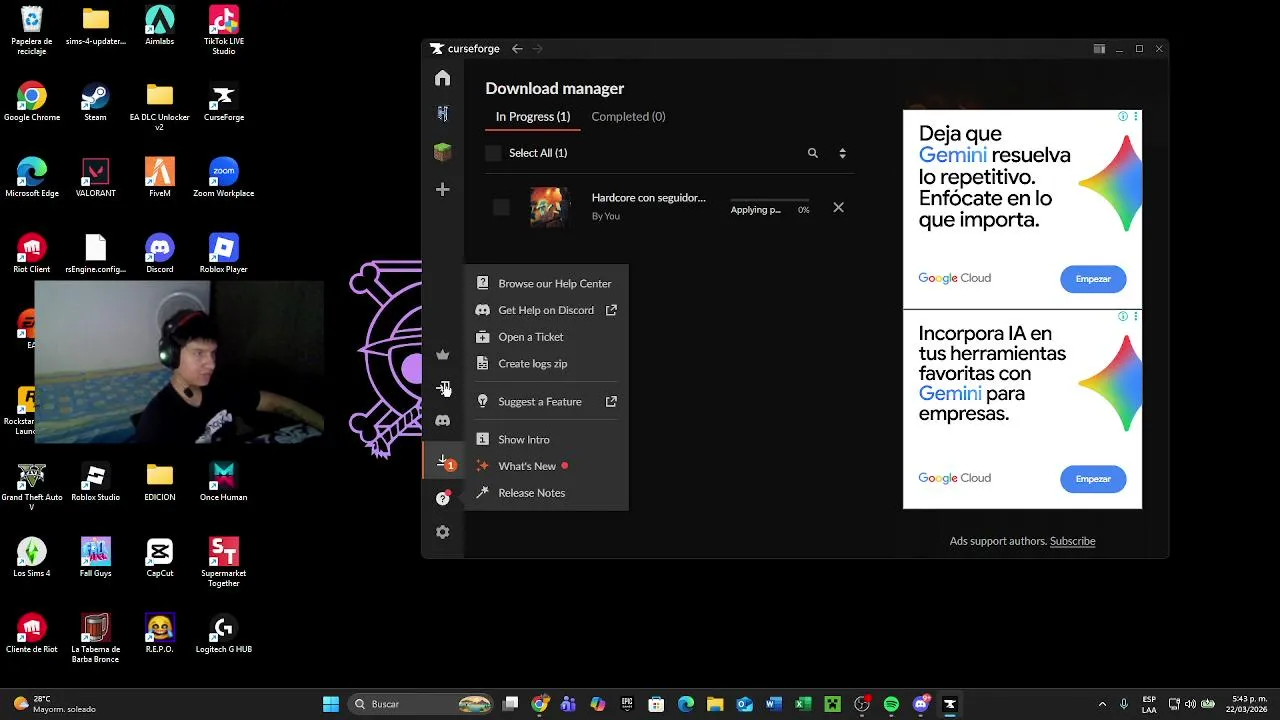Open ad info icon on bottom advertisement
This screenshot has height=720, width=1280.
pos(1123,316)
